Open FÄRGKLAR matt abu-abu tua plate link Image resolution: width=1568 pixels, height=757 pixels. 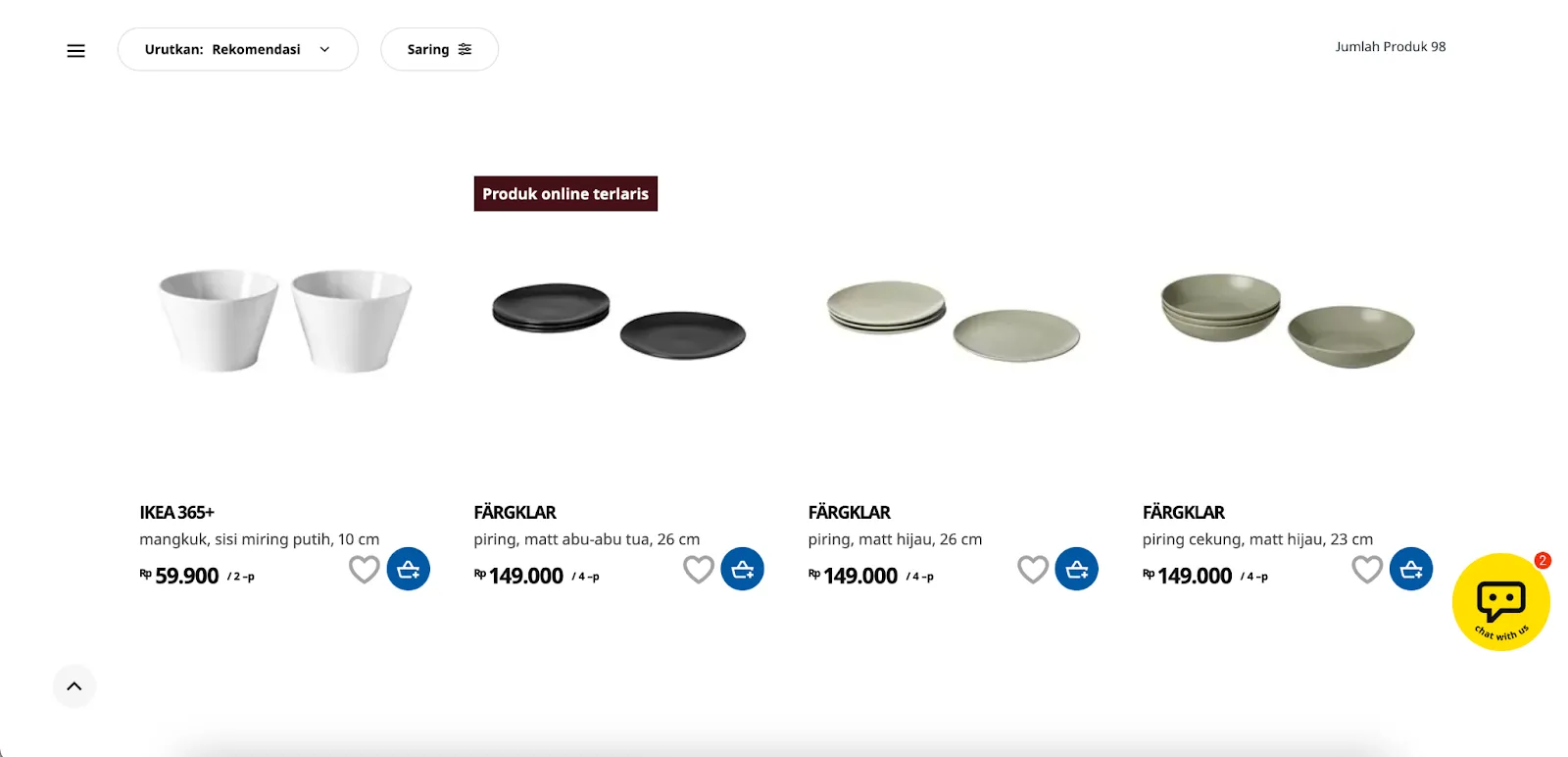(514, 513)
